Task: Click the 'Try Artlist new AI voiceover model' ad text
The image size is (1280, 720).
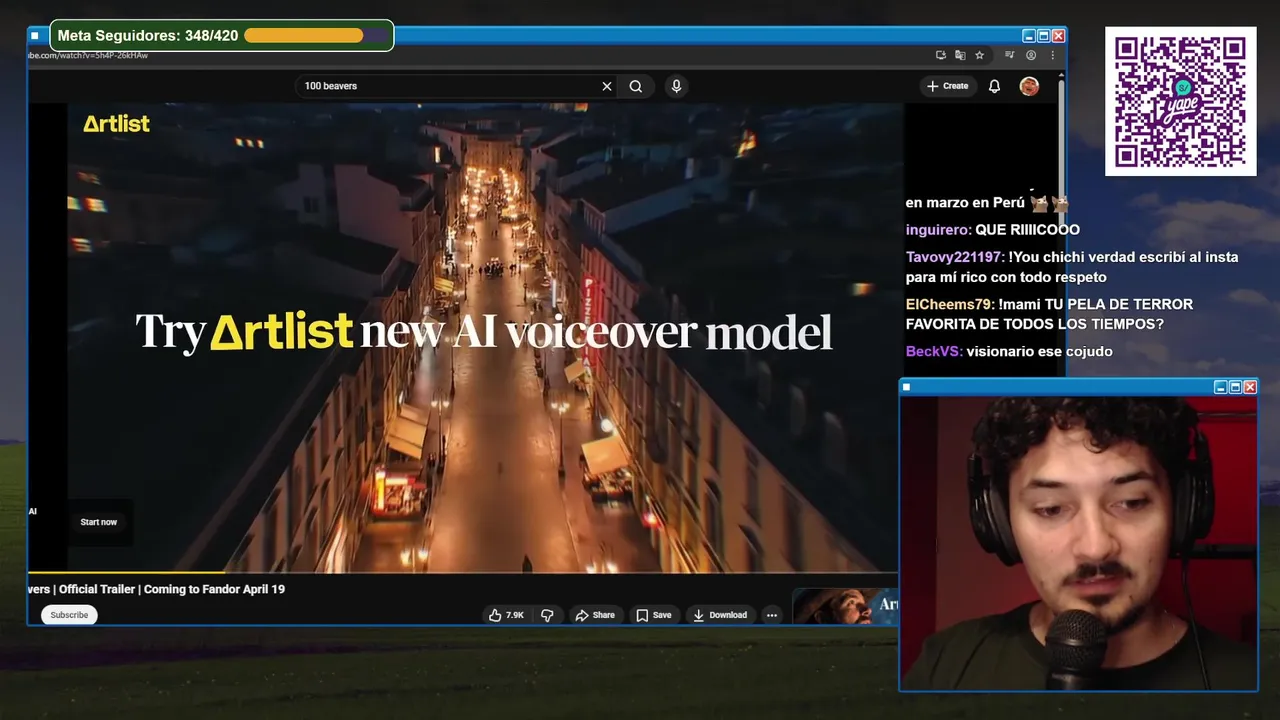Action: coord(483,331)
